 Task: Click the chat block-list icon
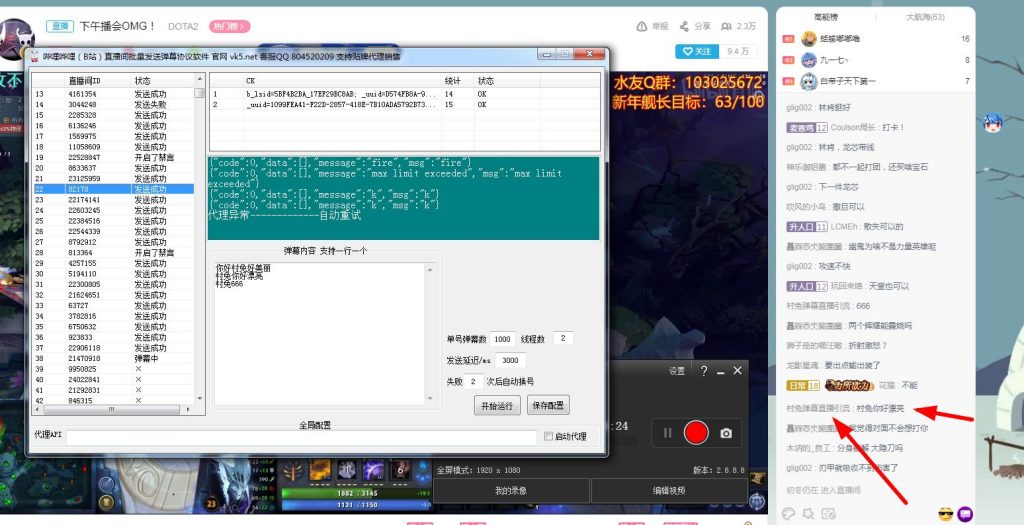[829, 513]
